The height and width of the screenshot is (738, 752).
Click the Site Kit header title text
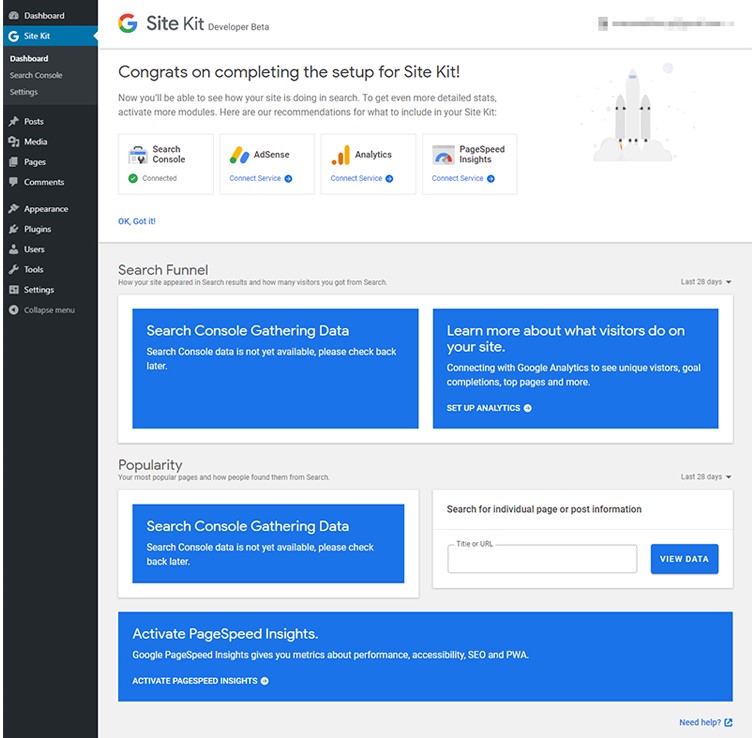(x=175, y=23)
